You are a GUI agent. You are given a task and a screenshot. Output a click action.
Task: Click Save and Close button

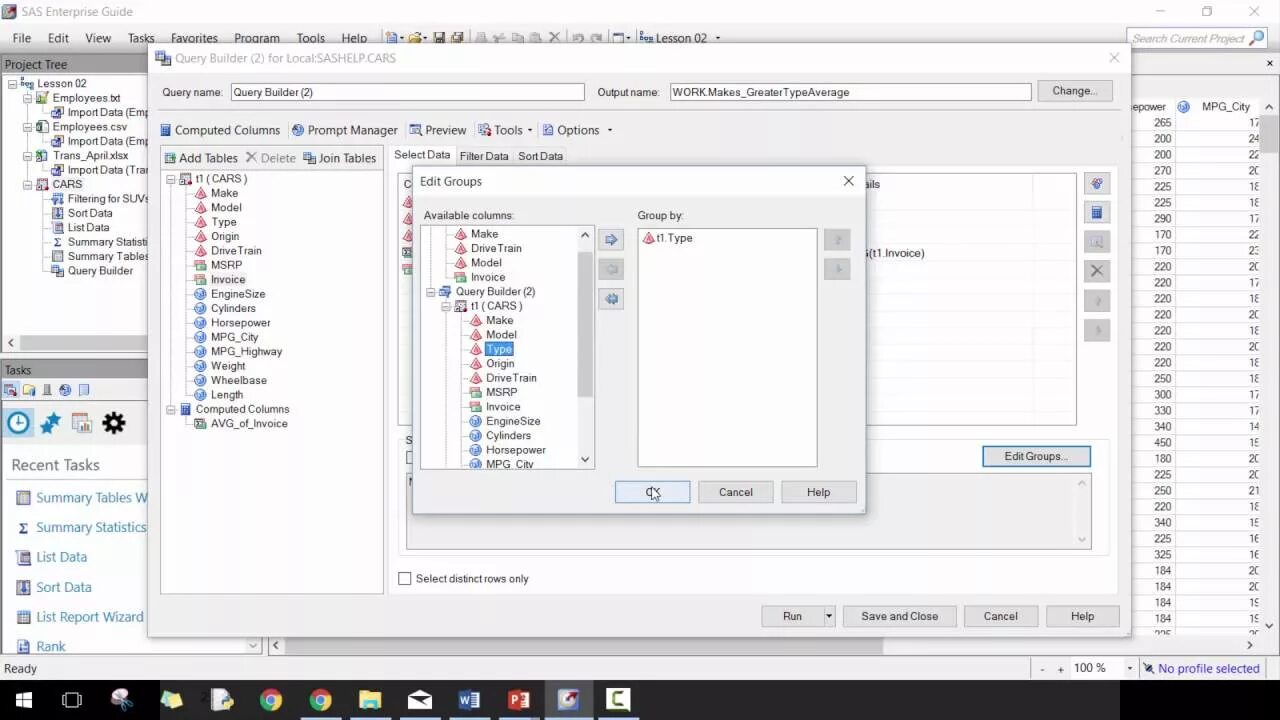pyautogui.click(x=899, y=617)
